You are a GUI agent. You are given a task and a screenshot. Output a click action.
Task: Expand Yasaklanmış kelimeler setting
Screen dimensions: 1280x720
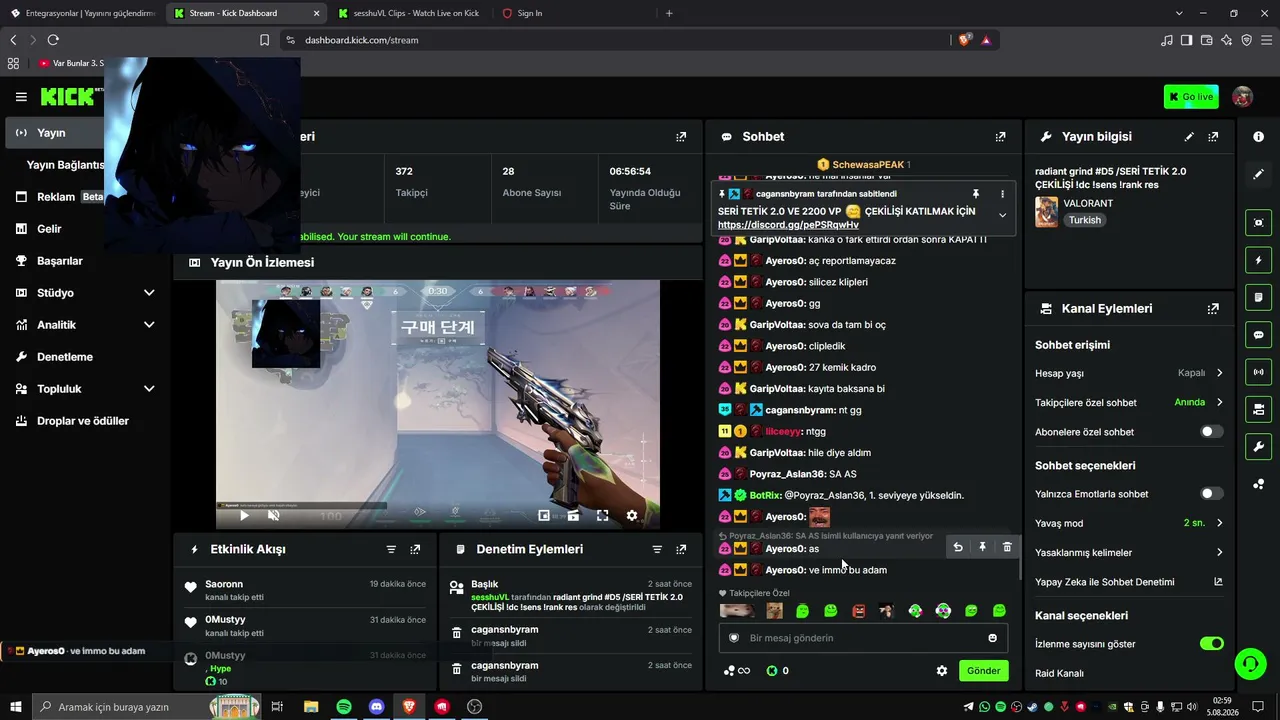point(1219,552)
